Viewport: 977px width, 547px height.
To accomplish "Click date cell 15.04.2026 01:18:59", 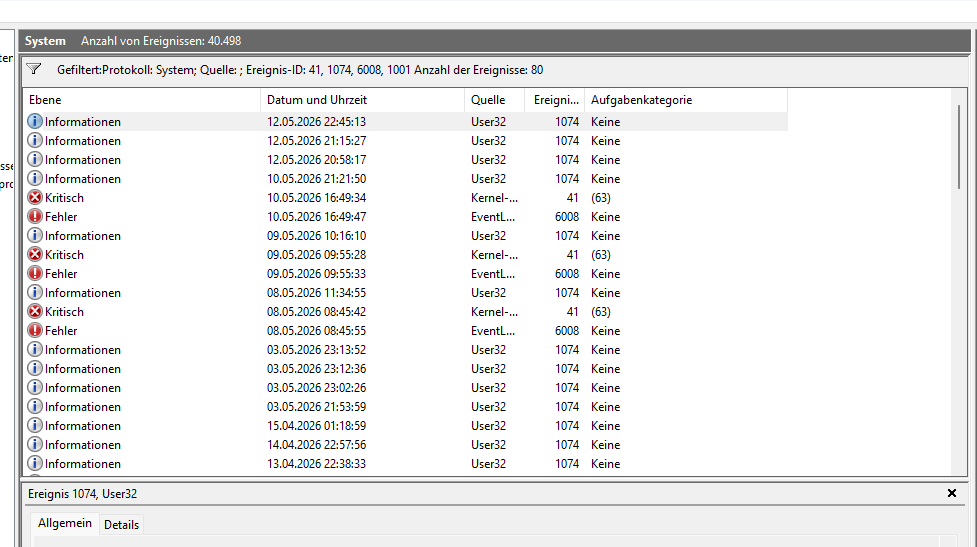I will pyautogui.click(x=317, y=426).
